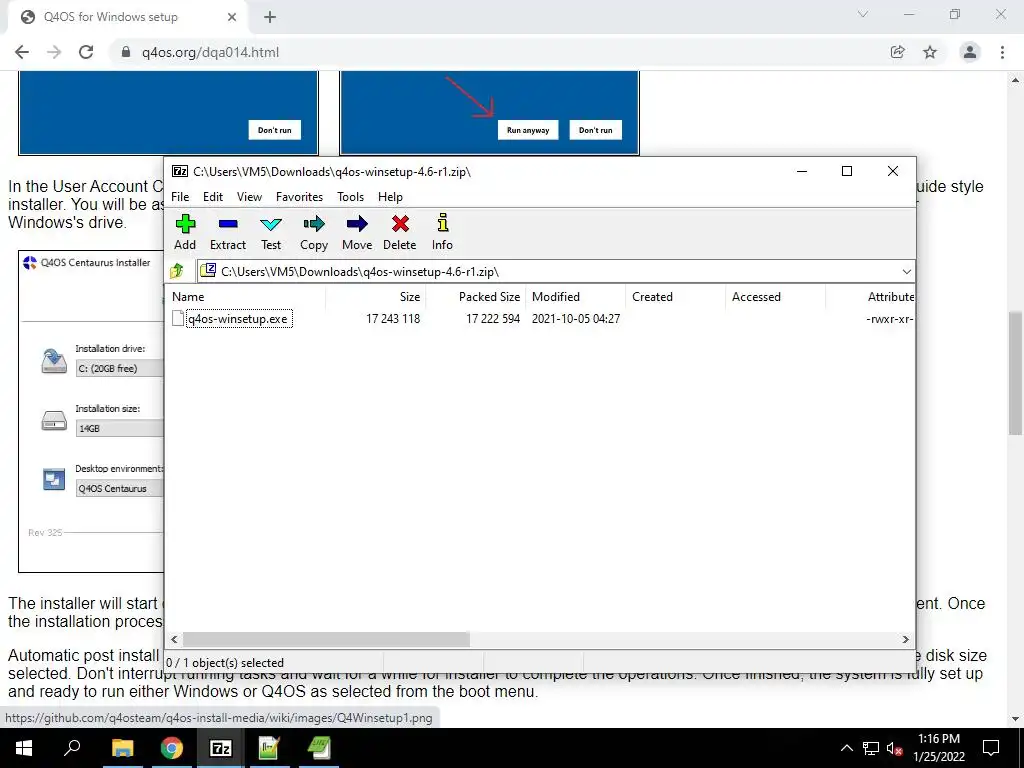
Task: Go back in Chrome browser
Action: (x=22, y=52)
